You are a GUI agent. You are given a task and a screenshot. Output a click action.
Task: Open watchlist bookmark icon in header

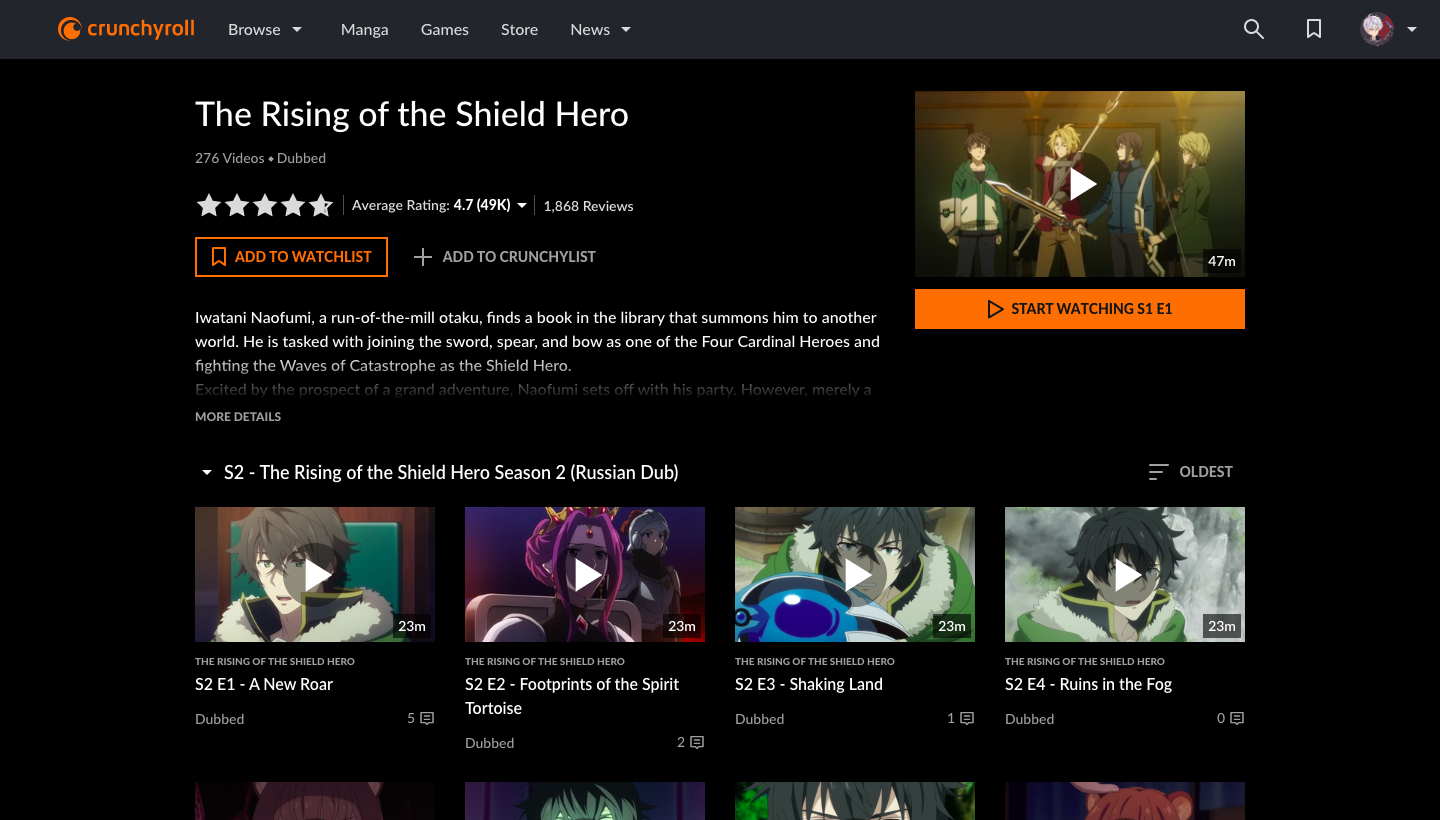[x=1314, y=29]
